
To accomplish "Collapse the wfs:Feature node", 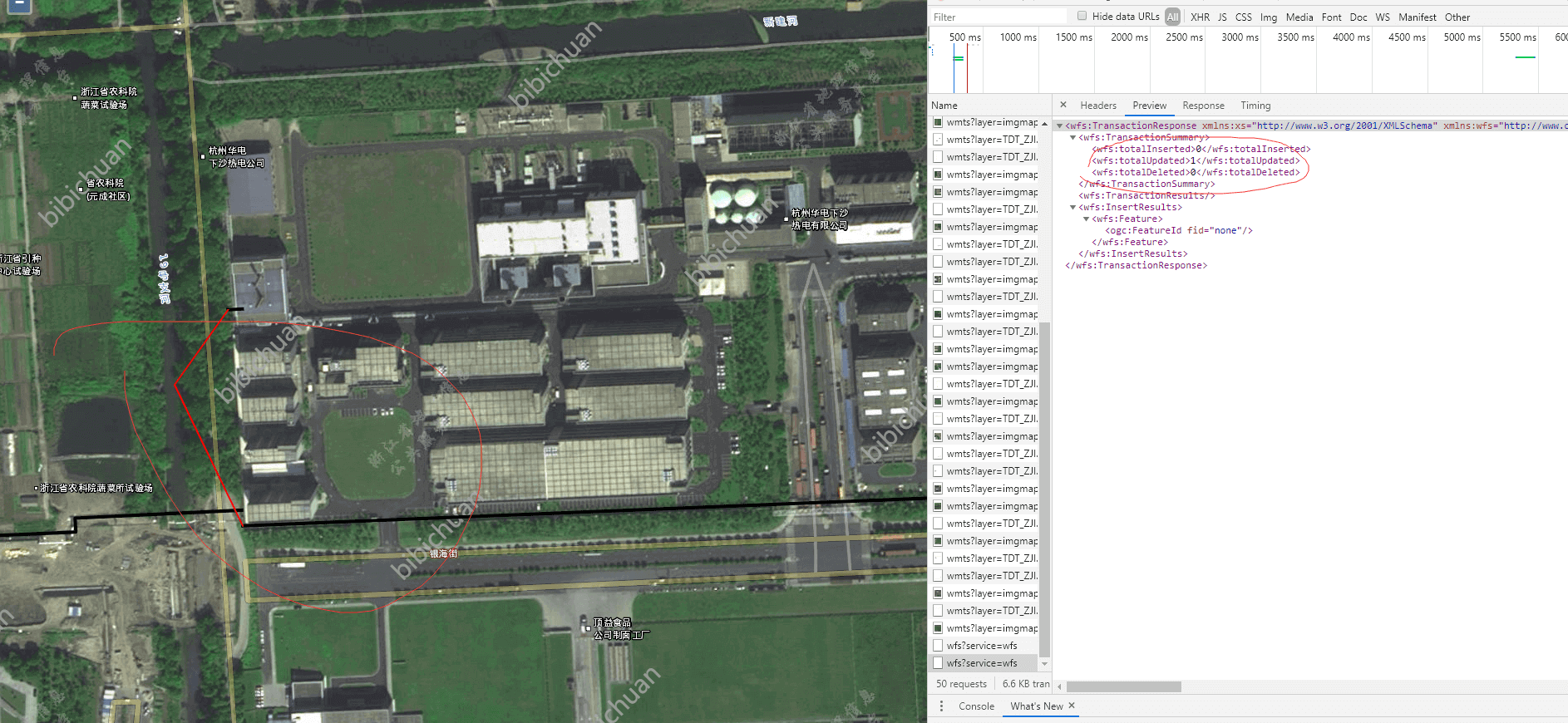I will click(x=1086, y=219).
